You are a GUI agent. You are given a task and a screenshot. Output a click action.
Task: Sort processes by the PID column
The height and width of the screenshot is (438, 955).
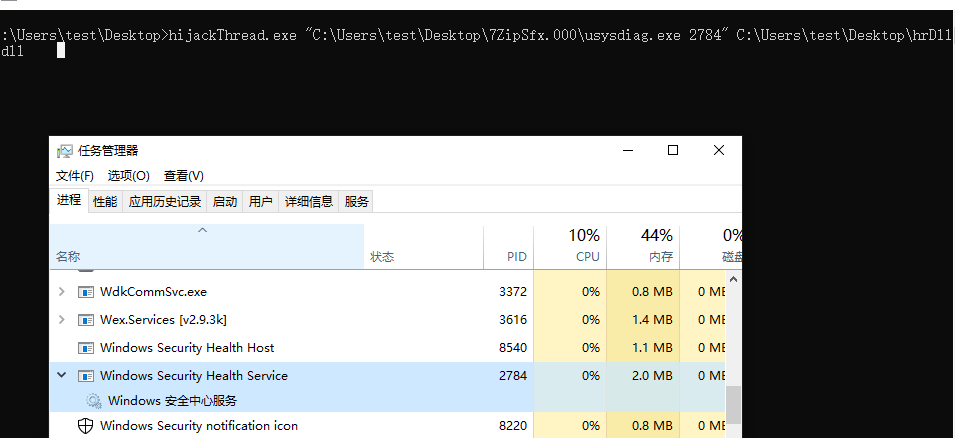point(516,257)
